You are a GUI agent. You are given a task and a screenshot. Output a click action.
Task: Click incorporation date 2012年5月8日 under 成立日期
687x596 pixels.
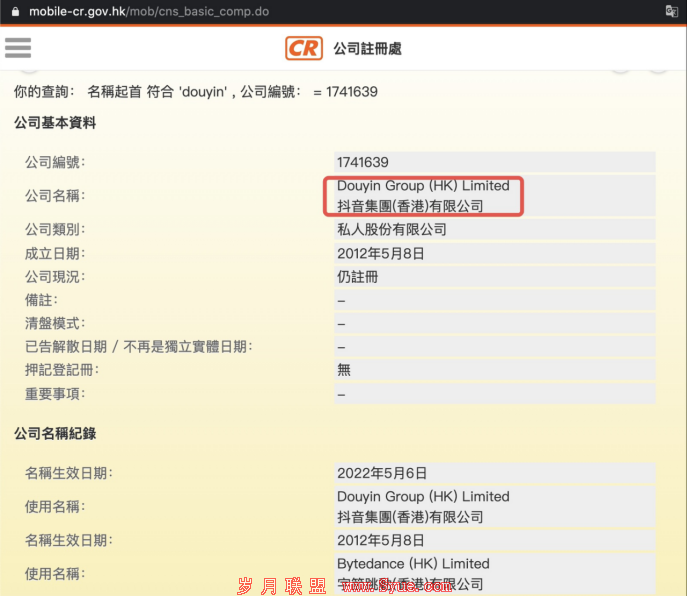[x=380, y=253]
